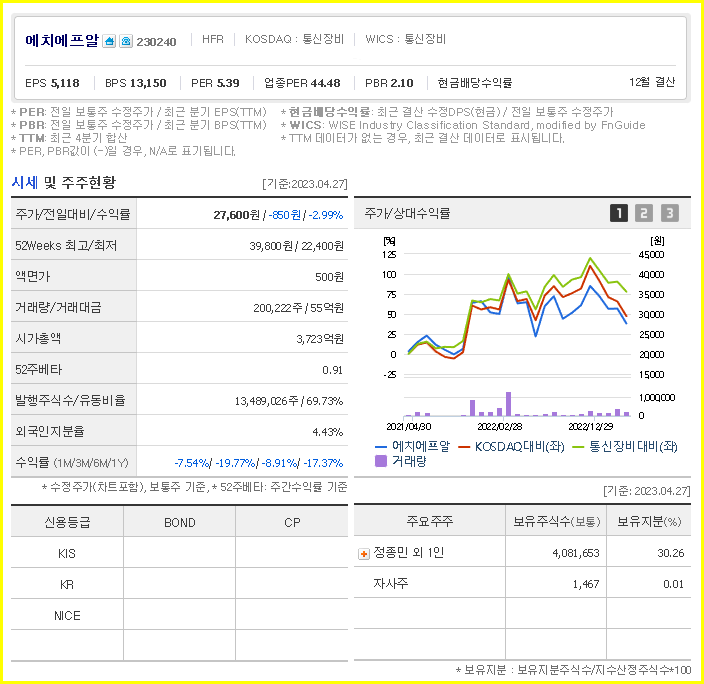
Task: Click the ownership value 30.26
Action: pos(671,553)
